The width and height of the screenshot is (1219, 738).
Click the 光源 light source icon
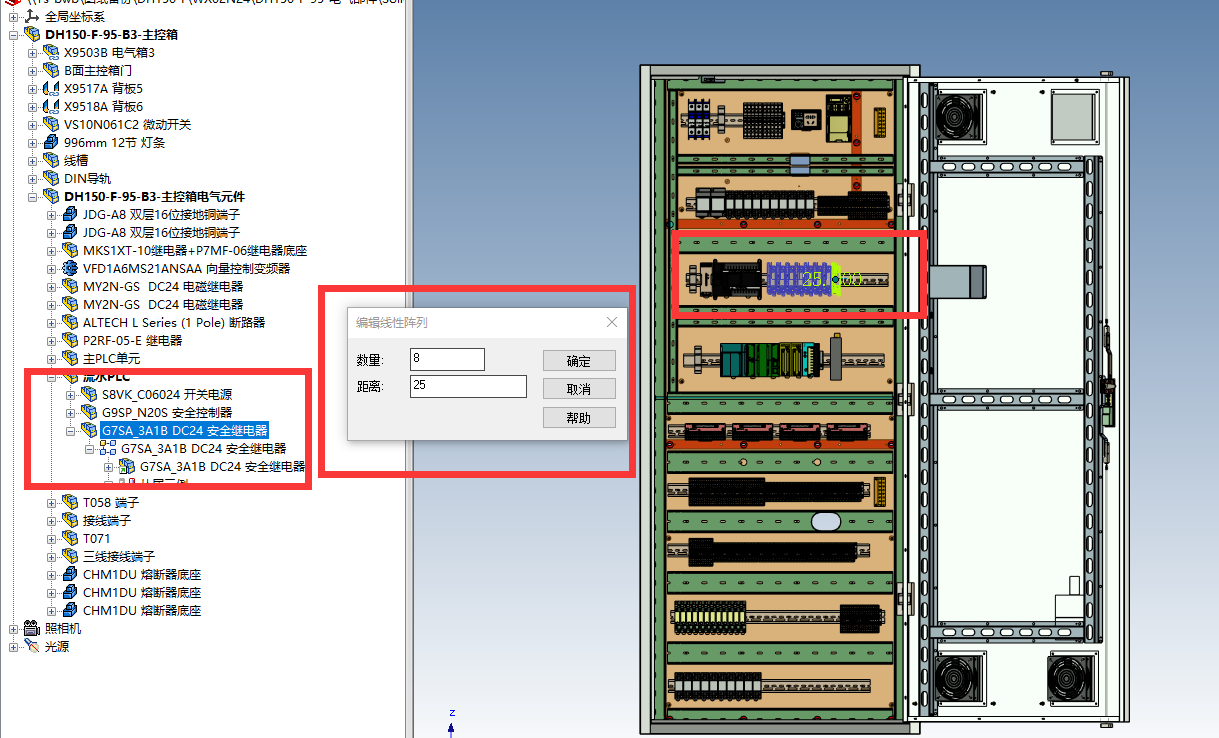tap(31, 646)
